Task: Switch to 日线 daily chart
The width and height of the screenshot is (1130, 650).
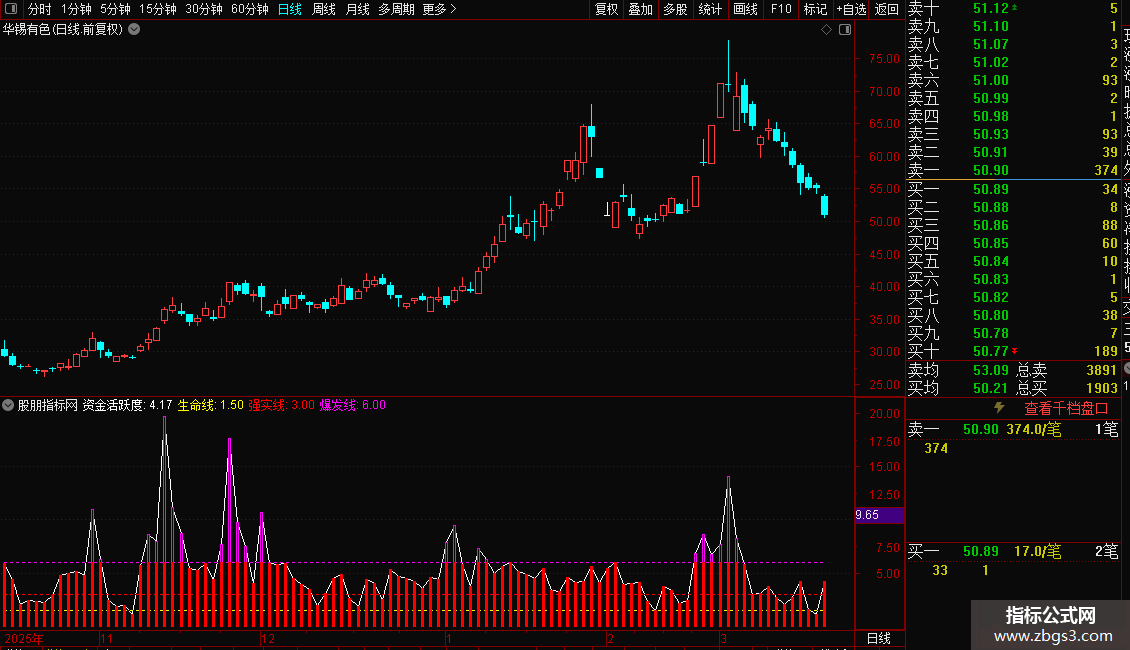Action: click(290, 9)
